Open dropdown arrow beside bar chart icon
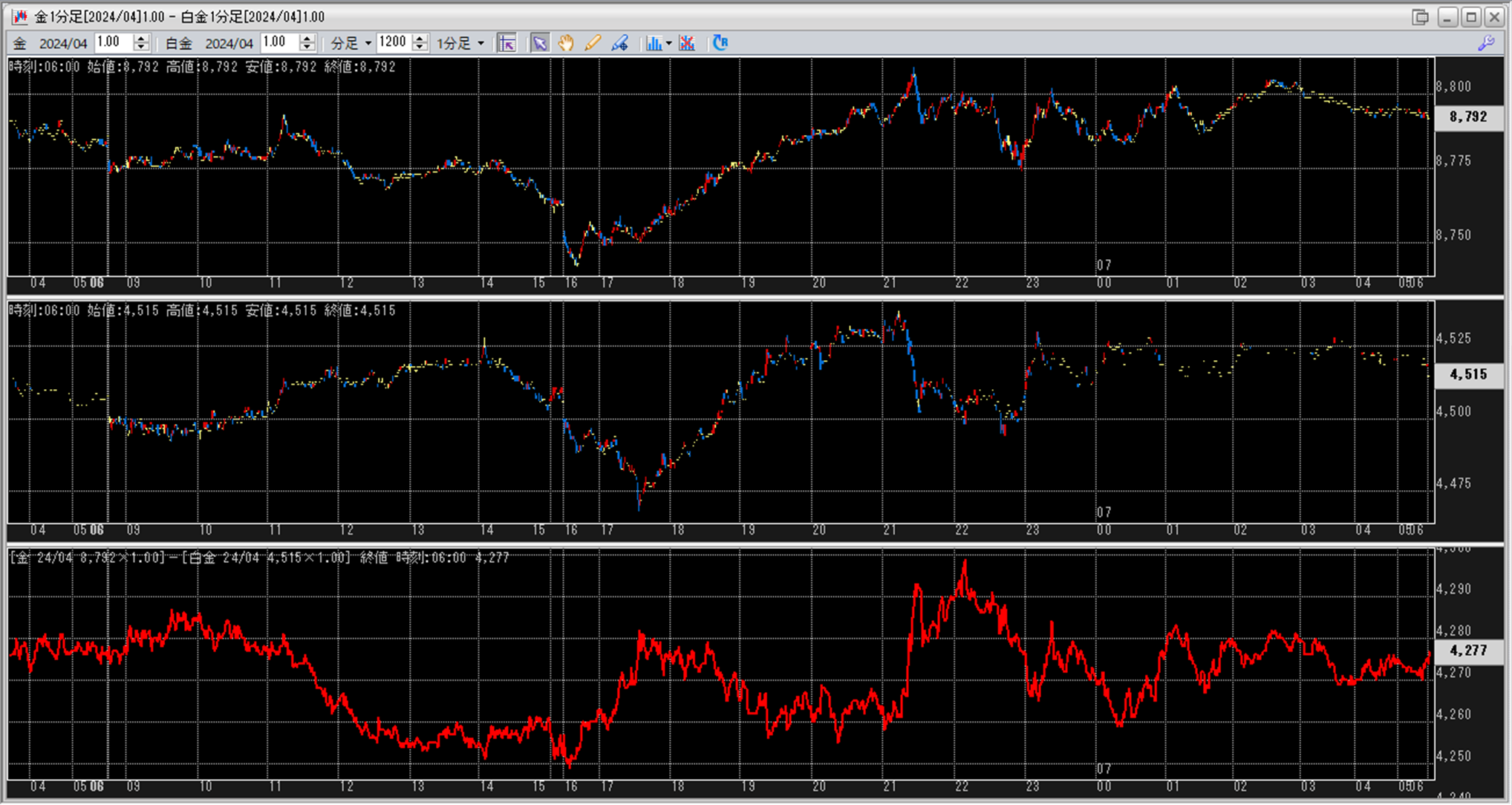This screenshot has height=805, width=1512. (668, 43)
